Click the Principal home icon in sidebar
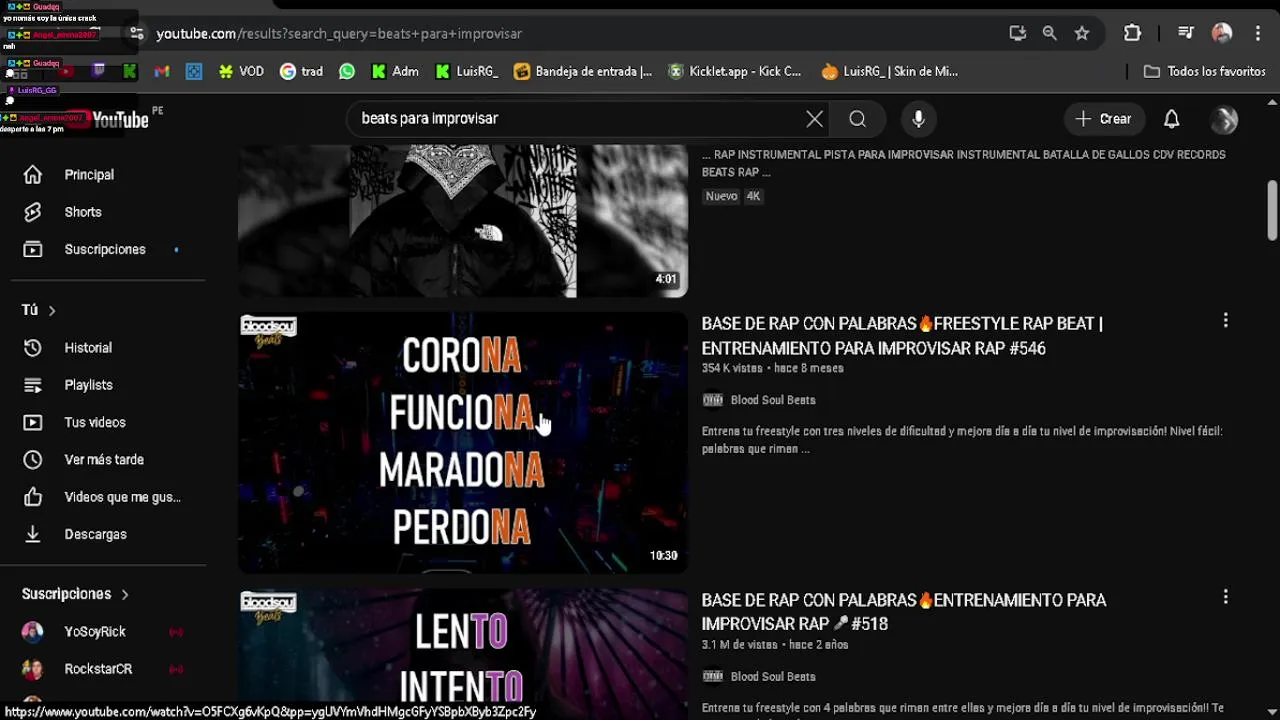The image size is (1280, 720). pyautogui.click(x=33, y=175)
